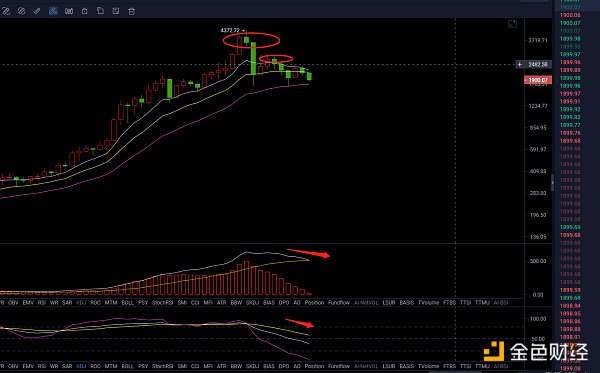Click the lock drawings icon
This screenshot has height=373, width=600.
(85, 11)
